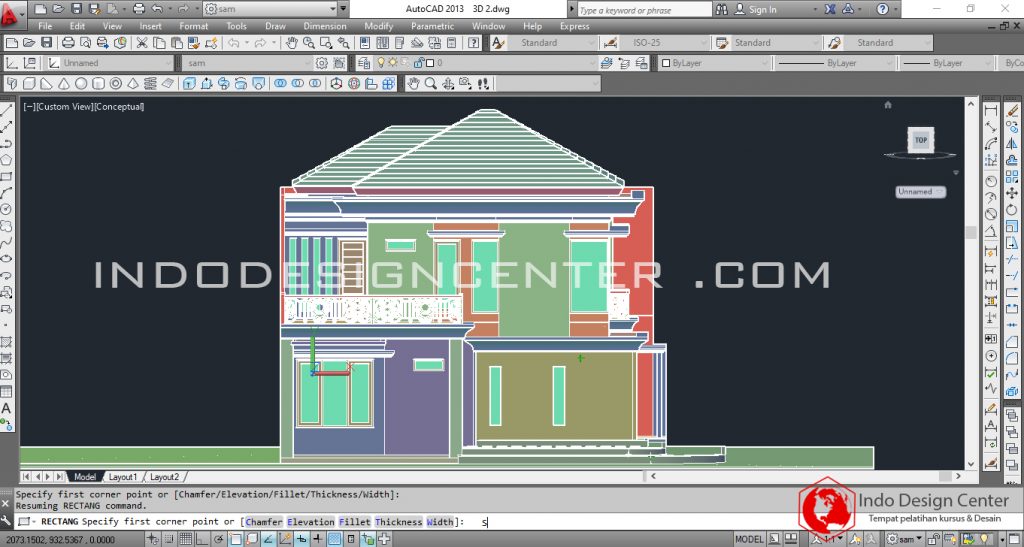1024x547 pixels.
Task: Click the Workspace Settings gear icon
Action: pyautogui.click(x=321, y=63)
